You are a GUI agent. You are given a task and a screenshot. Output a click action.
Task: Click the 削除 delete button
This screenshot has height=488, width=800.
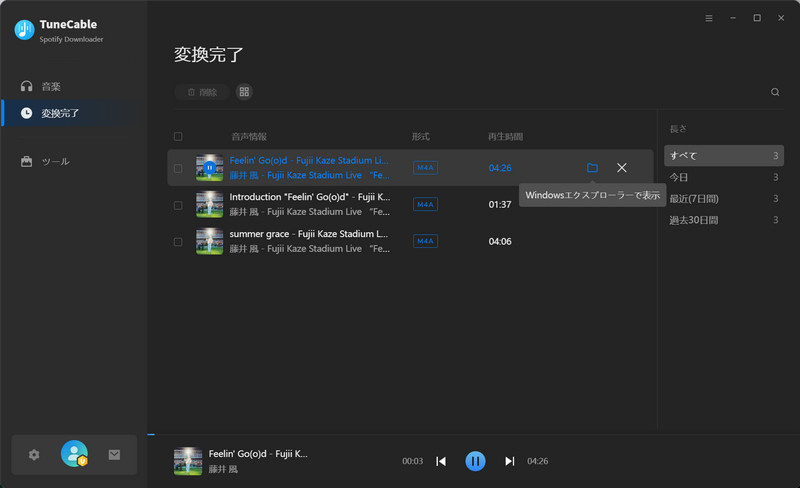click(202, 92)
